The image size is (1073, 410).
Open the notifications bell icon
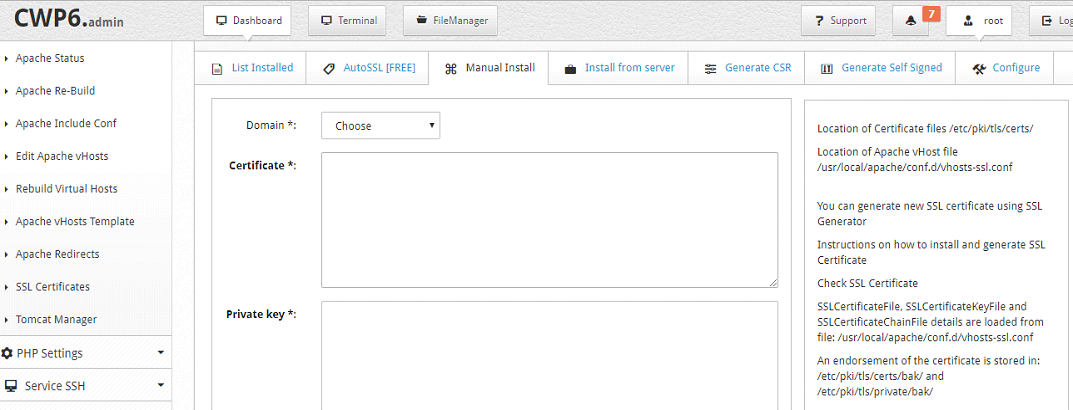click(910, 21)
